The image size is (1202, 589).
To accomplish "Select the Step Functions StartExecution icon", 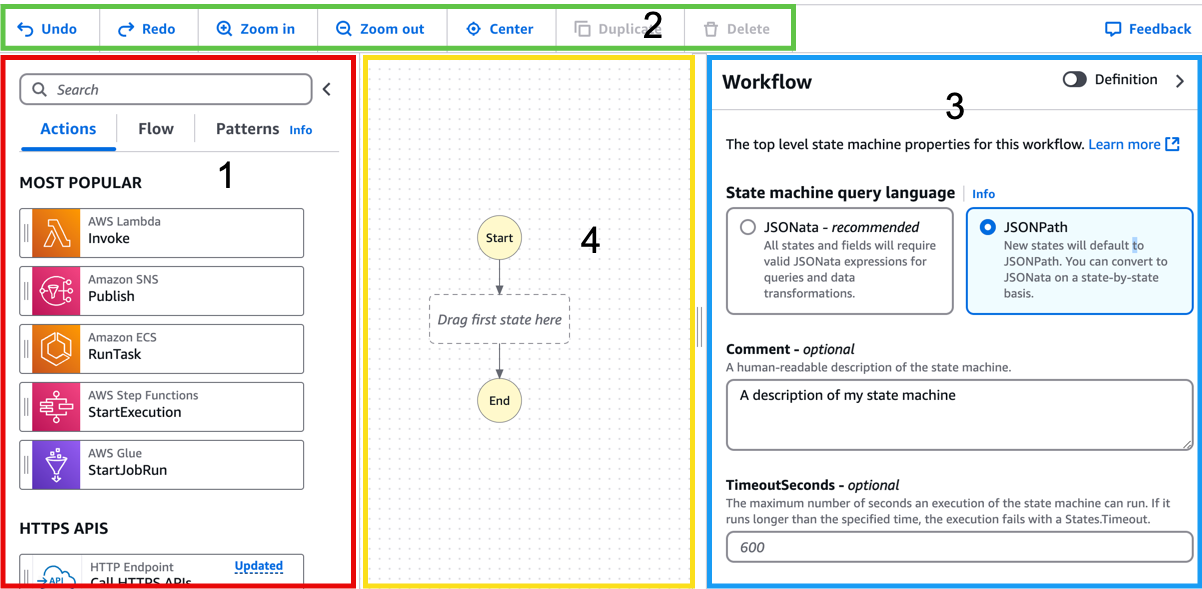I will [x=56, y=407].
